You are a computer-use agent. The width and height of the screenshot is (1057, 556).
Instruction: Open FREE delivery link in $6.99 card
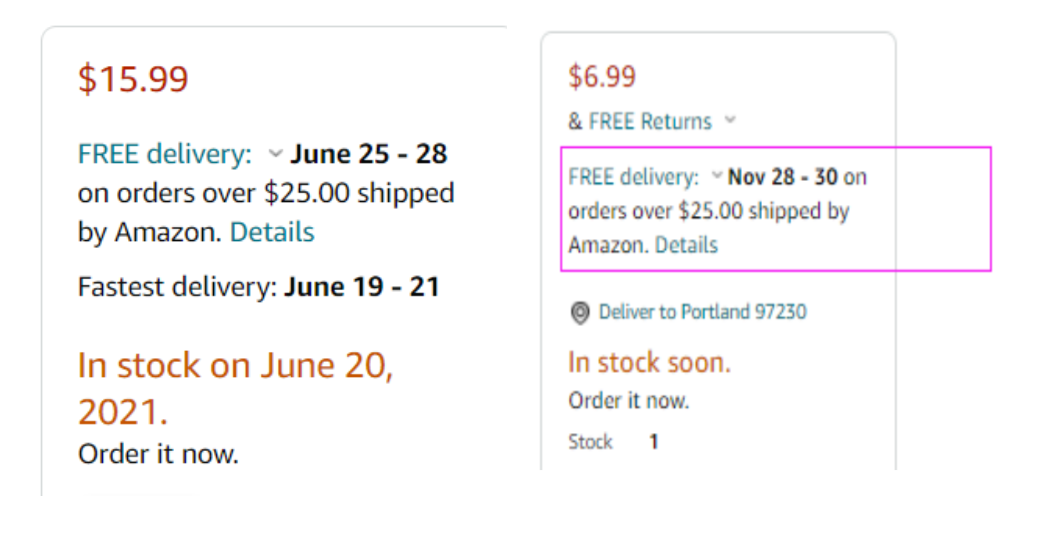click(x=633, y=177)
